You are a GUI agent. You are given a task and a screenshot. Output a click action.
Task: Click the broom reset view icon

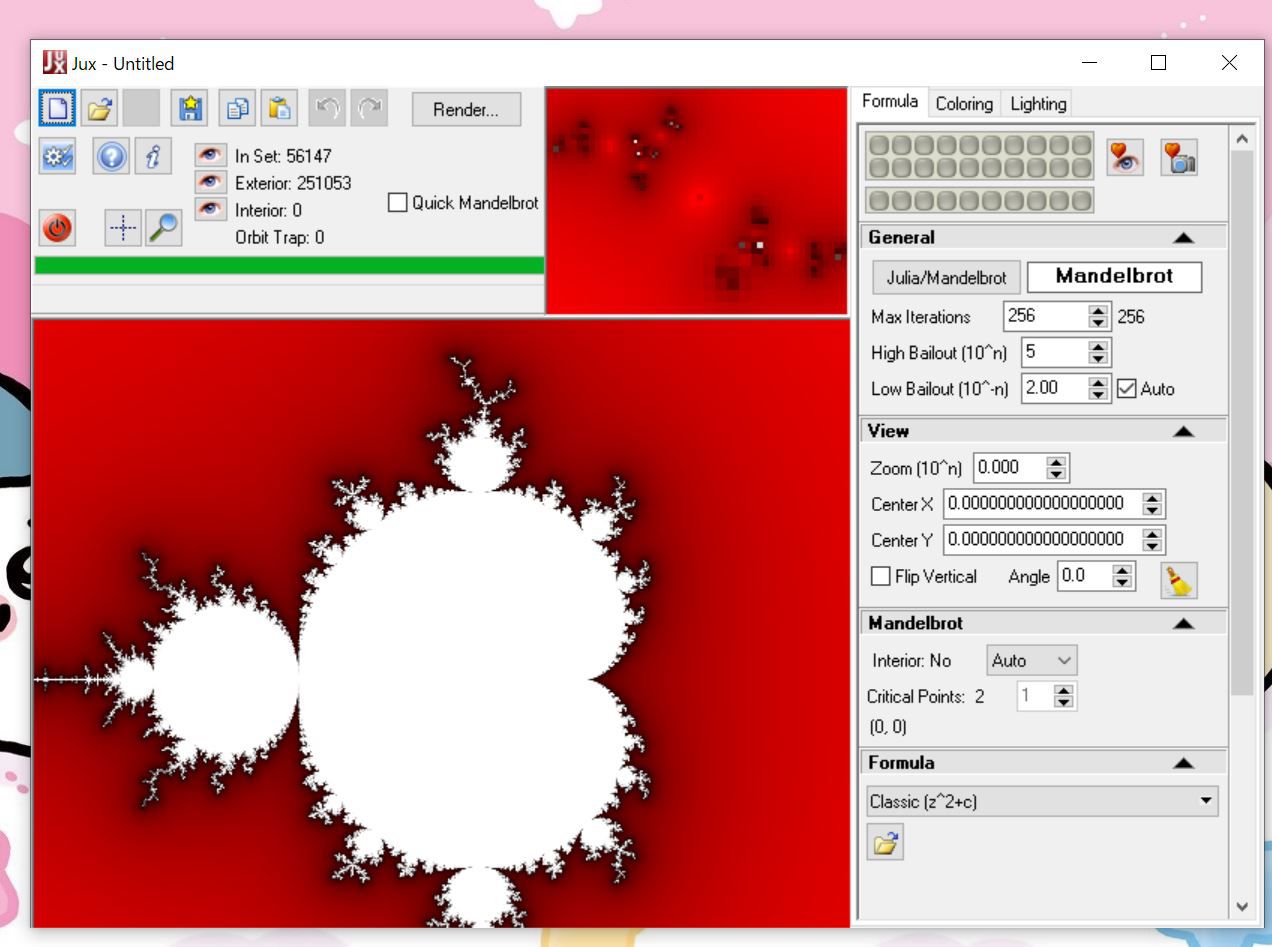1179,580
